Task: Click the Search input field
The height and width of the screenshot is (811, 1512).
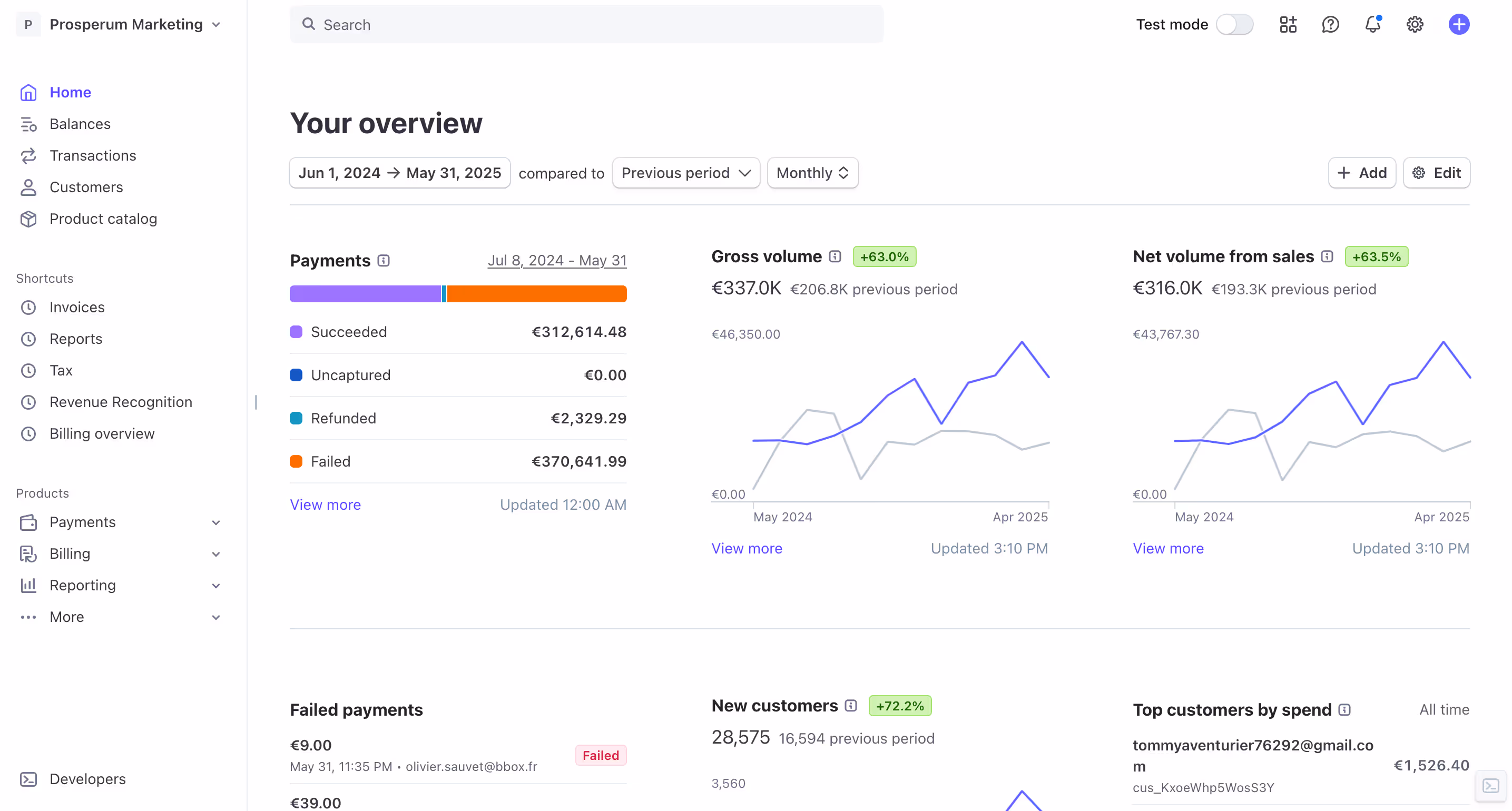Action: point(586,25)
